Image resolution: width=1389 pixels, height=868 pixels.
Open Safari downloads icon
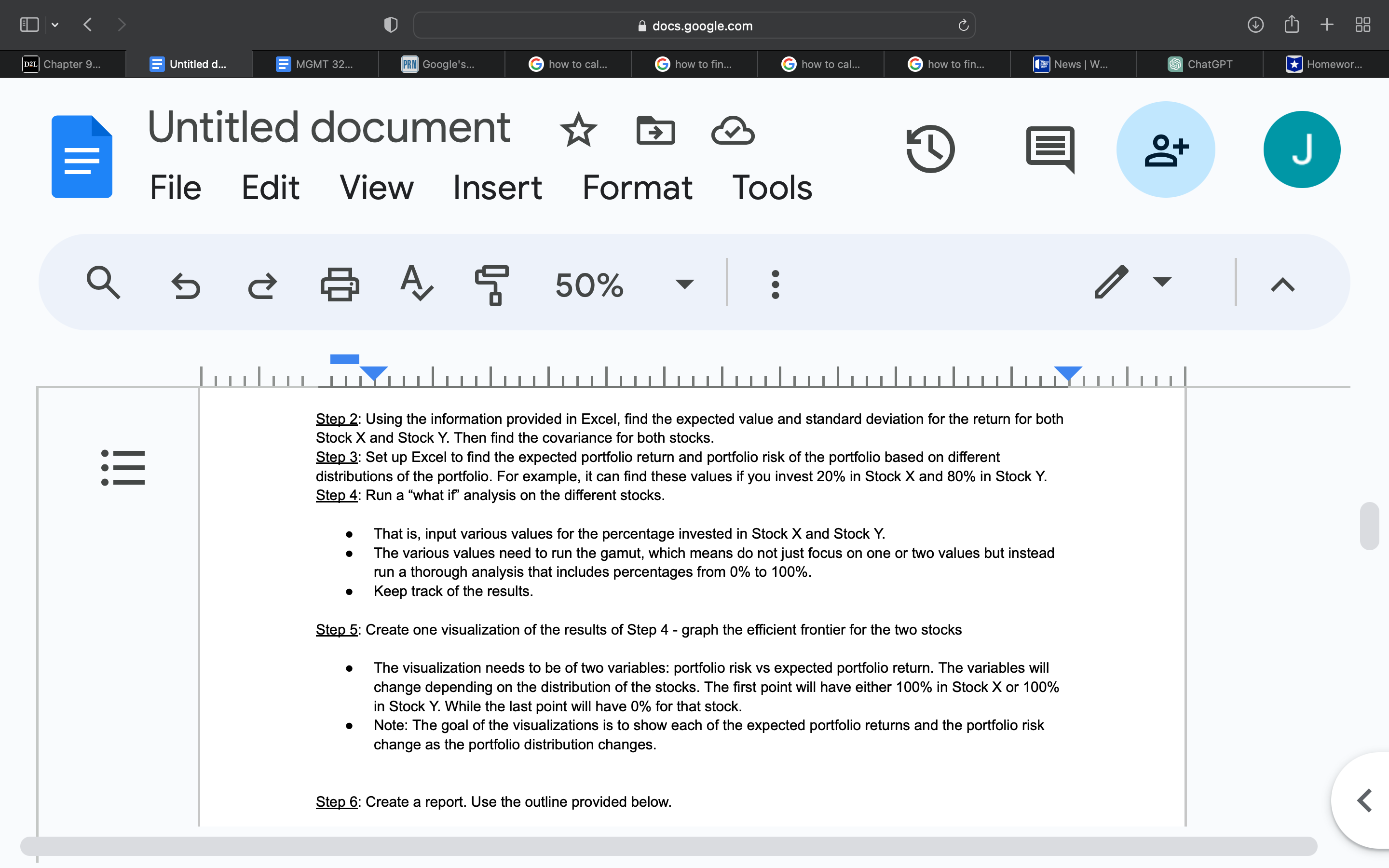(x=1255, y=25)
